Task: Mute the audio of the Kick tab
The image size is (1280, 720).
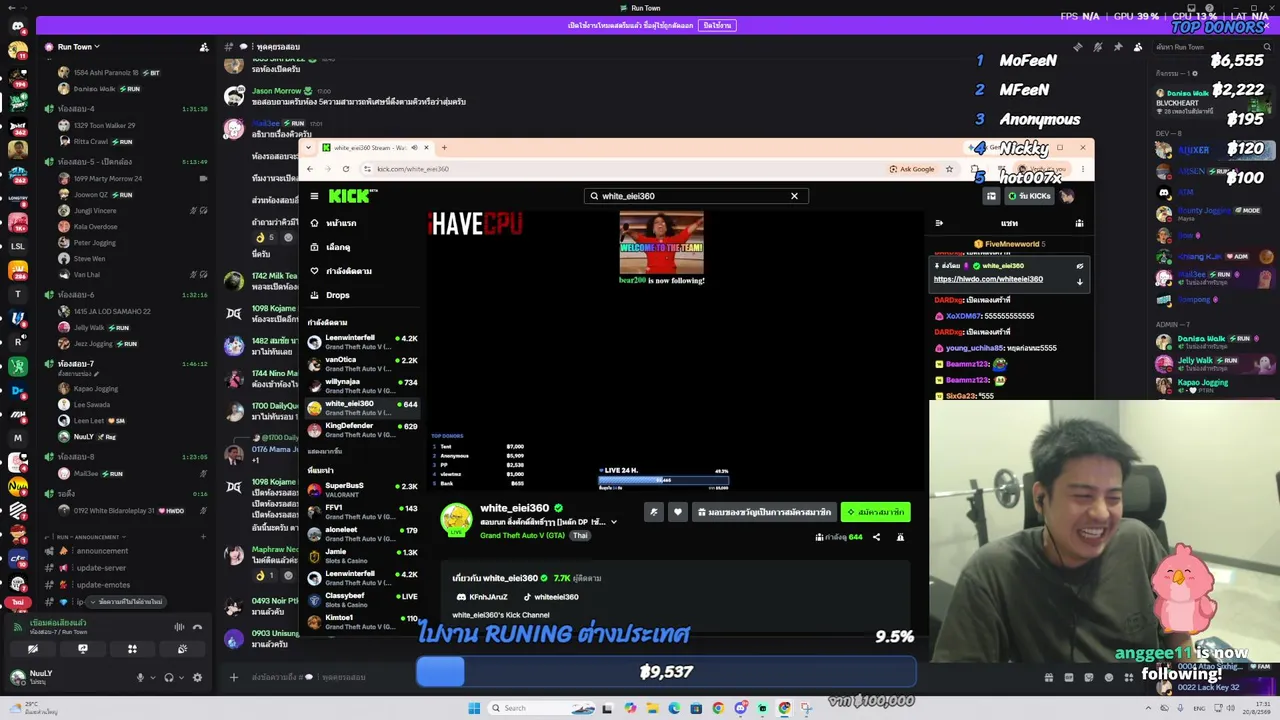Action: point(414,148)
